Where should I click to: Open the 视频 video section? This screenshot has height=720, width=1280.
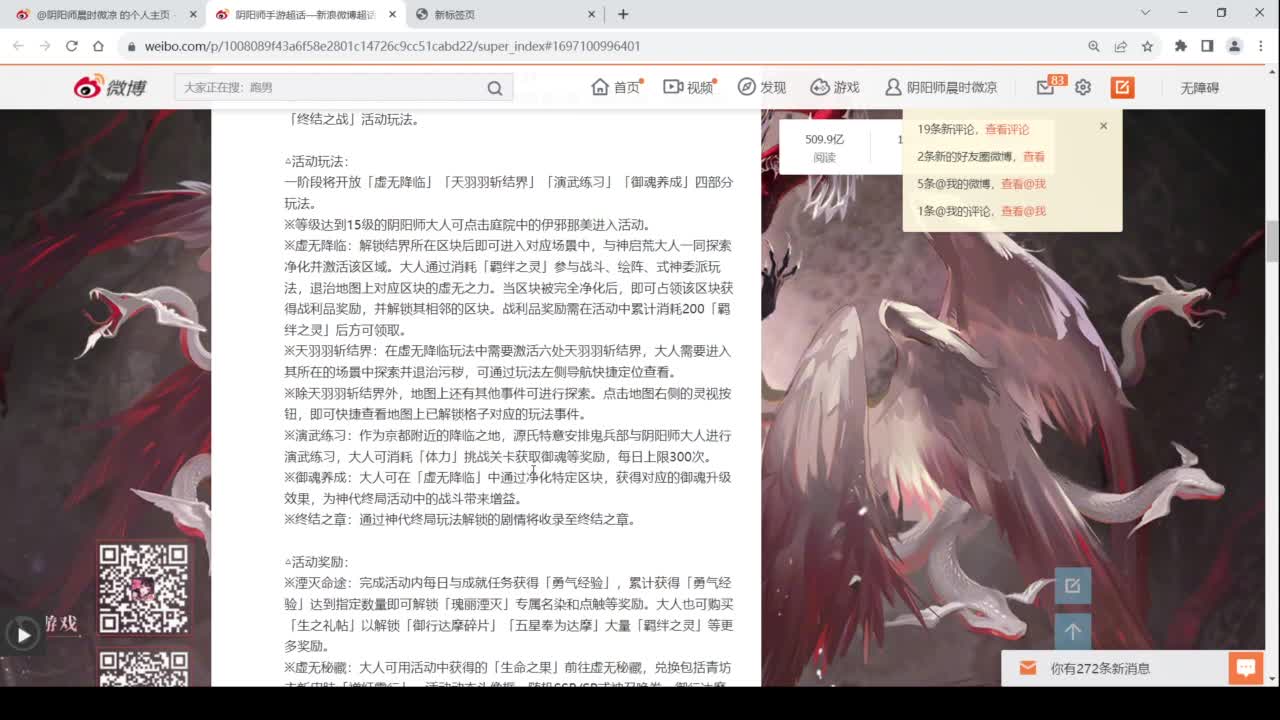pyautogui.click(x=690, y=87)
